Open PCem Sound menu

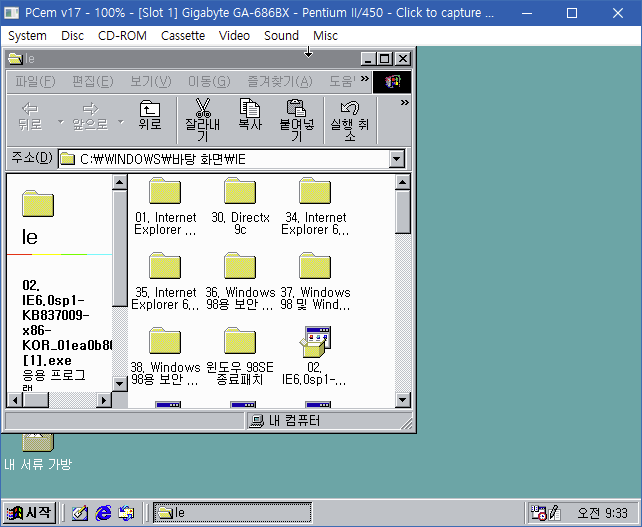click(x=281, y=36)
